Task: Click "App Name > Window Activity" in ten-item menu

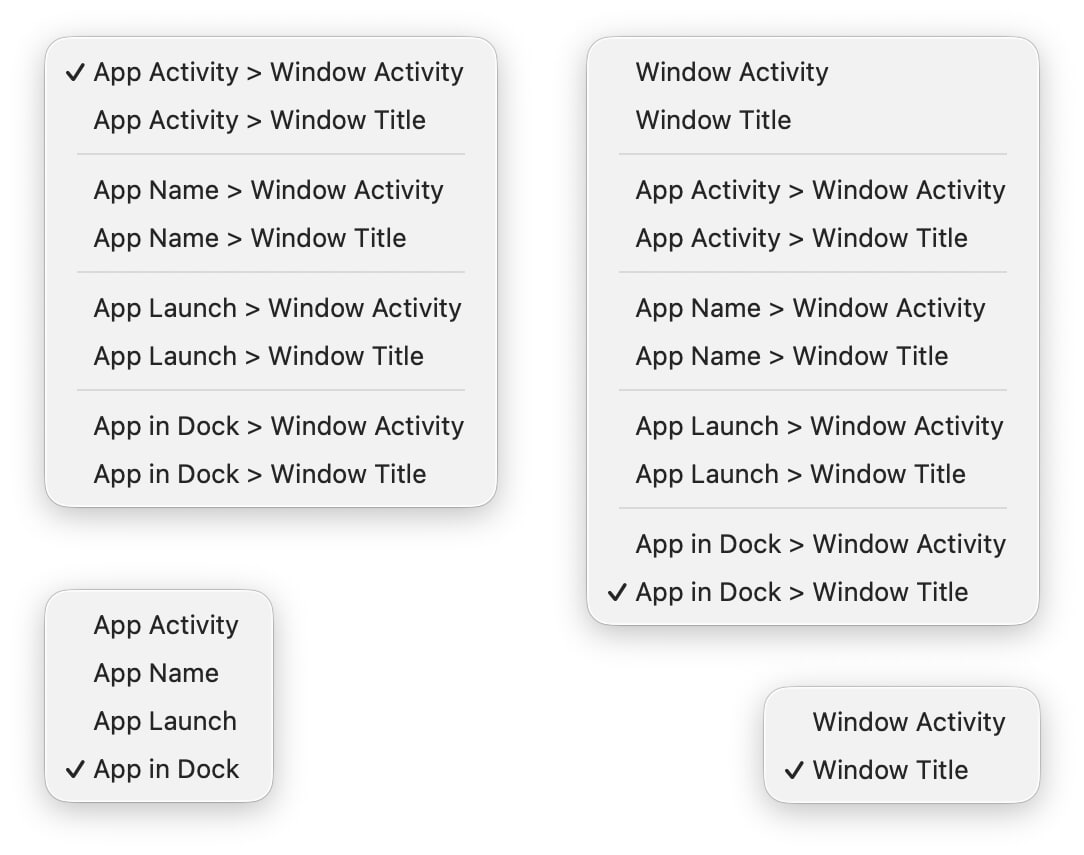Action: (810, 308)
